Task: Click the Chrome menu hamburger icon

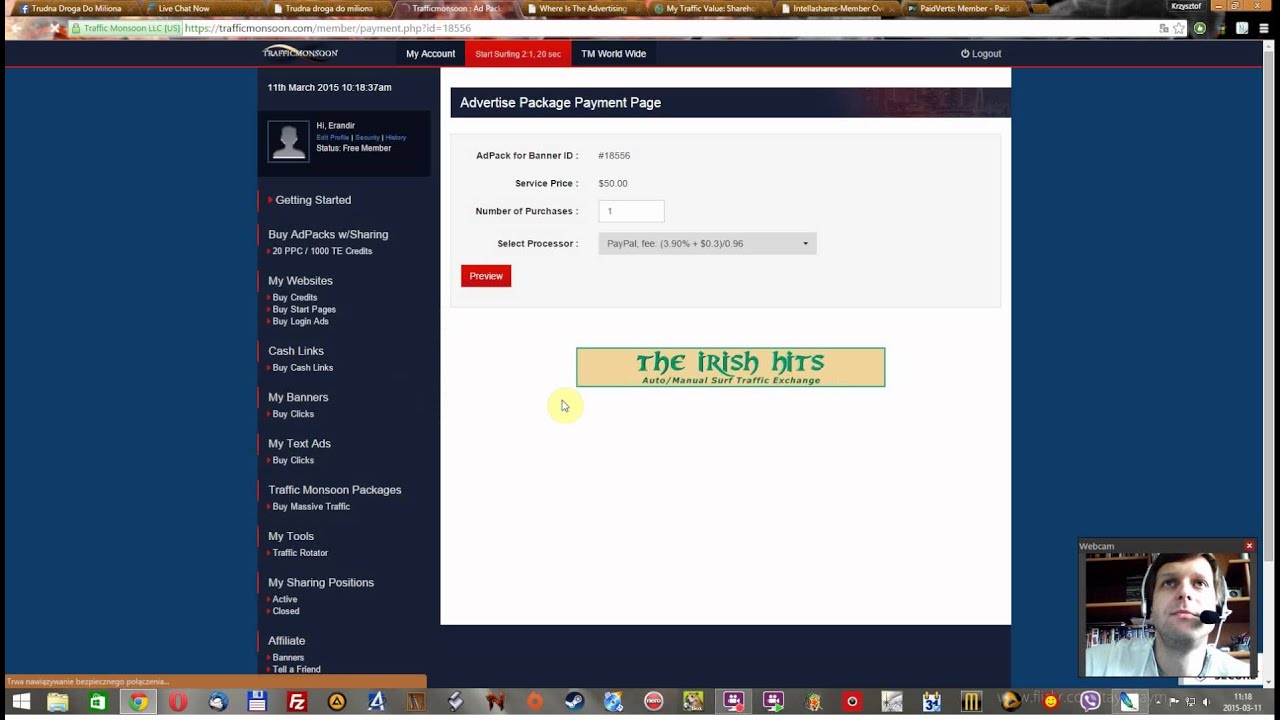Action: point(1263,28)
